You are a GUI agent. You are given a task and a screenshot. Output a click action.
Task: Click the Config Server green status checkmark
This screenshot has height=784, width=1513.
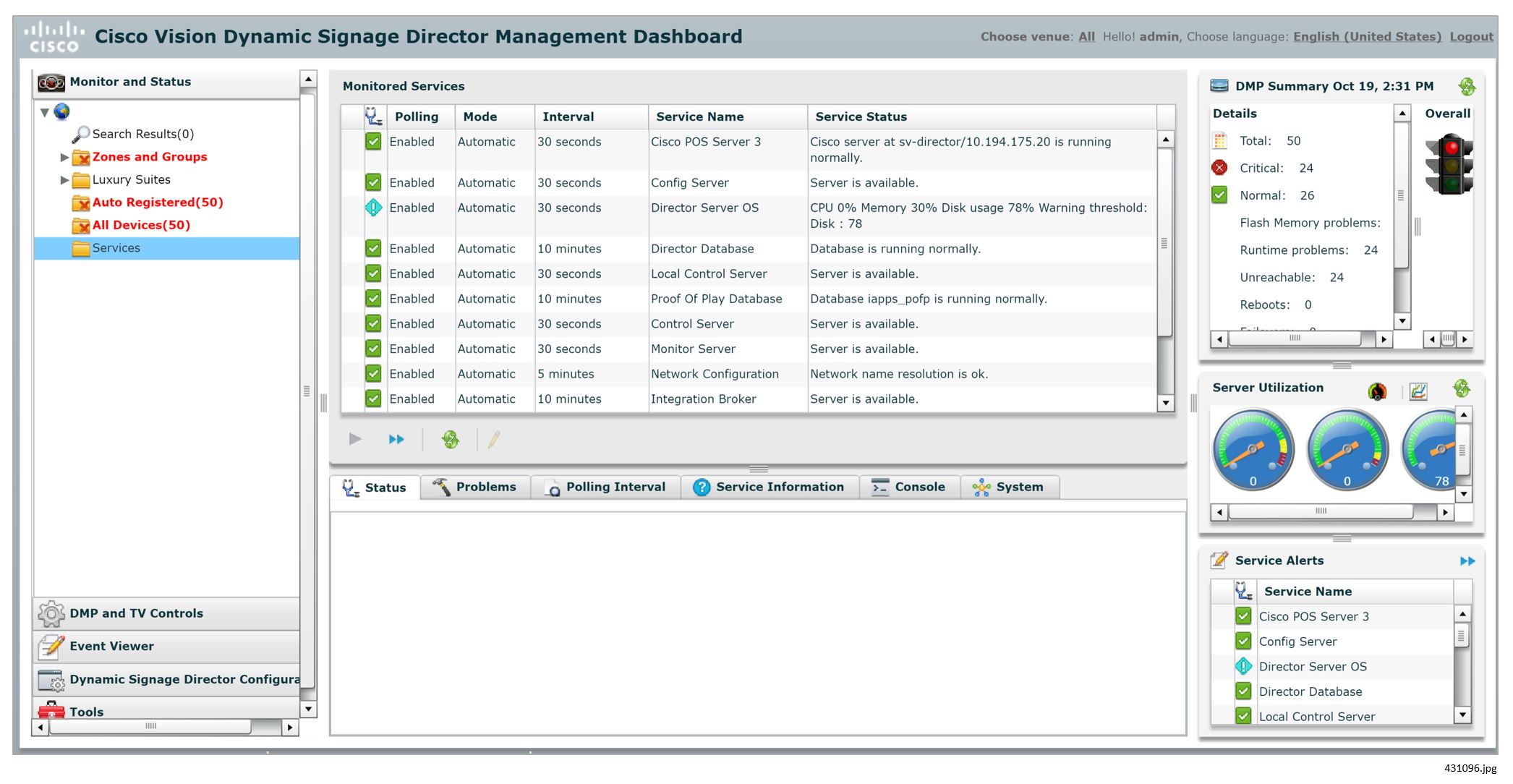(373, 182)
